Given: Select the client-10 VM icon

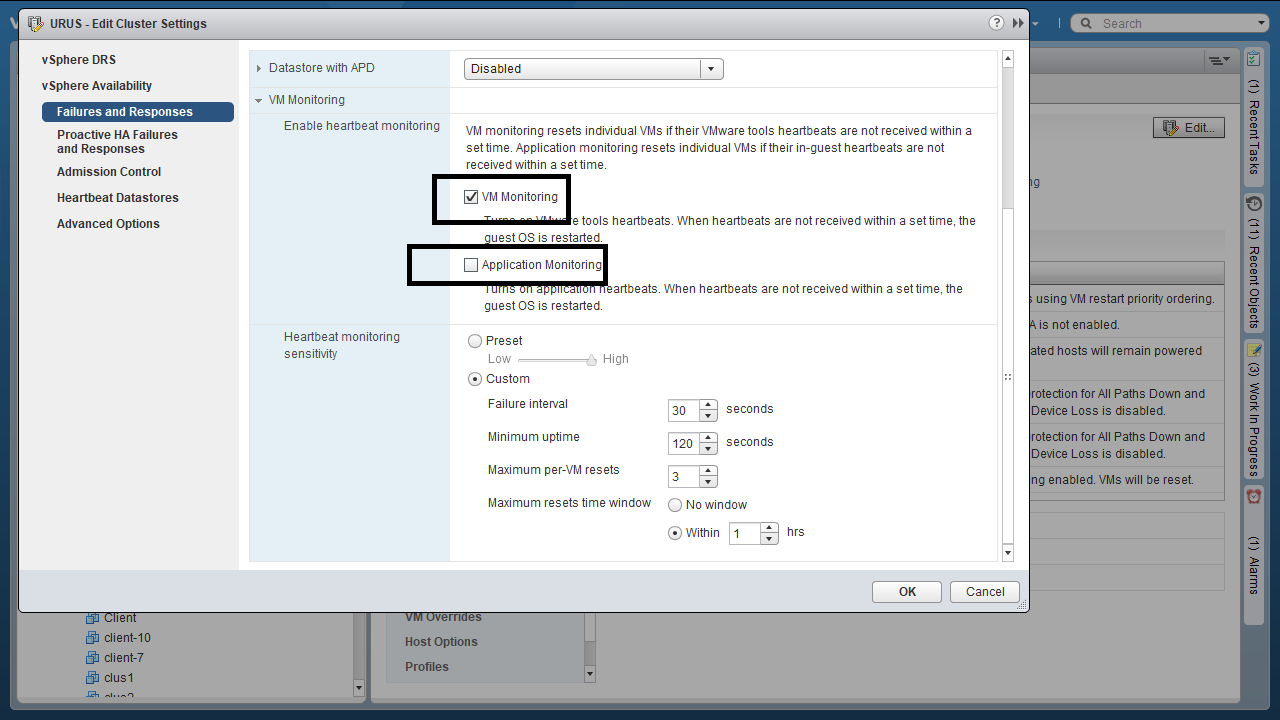Looking at the screenshot, I should click(x=92, y=638).
